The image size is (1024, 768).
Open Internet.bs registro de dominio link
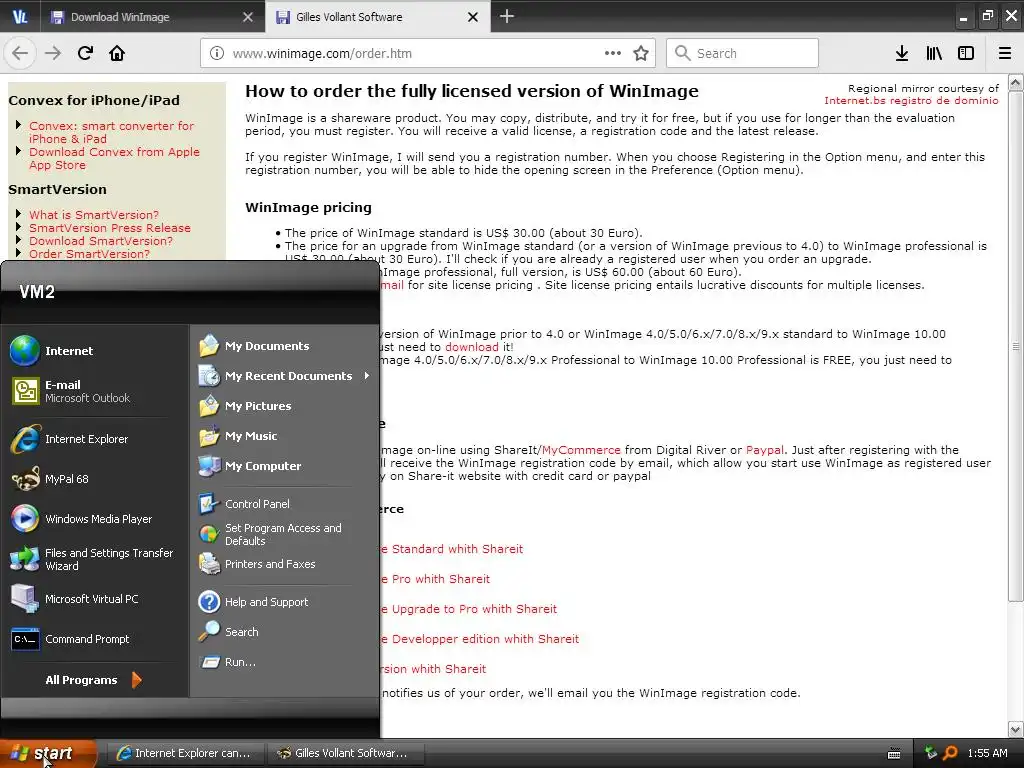pyautogui.click(x=911, y=101)
